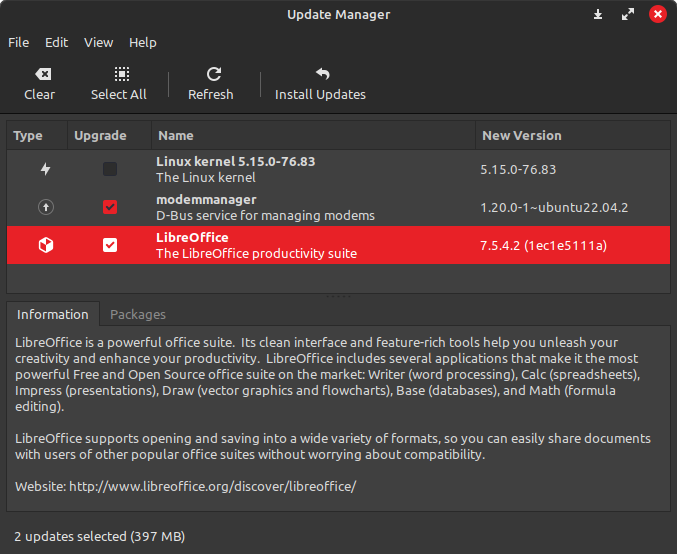
Task: Open the Edit menu
Action: click(57, 43)
